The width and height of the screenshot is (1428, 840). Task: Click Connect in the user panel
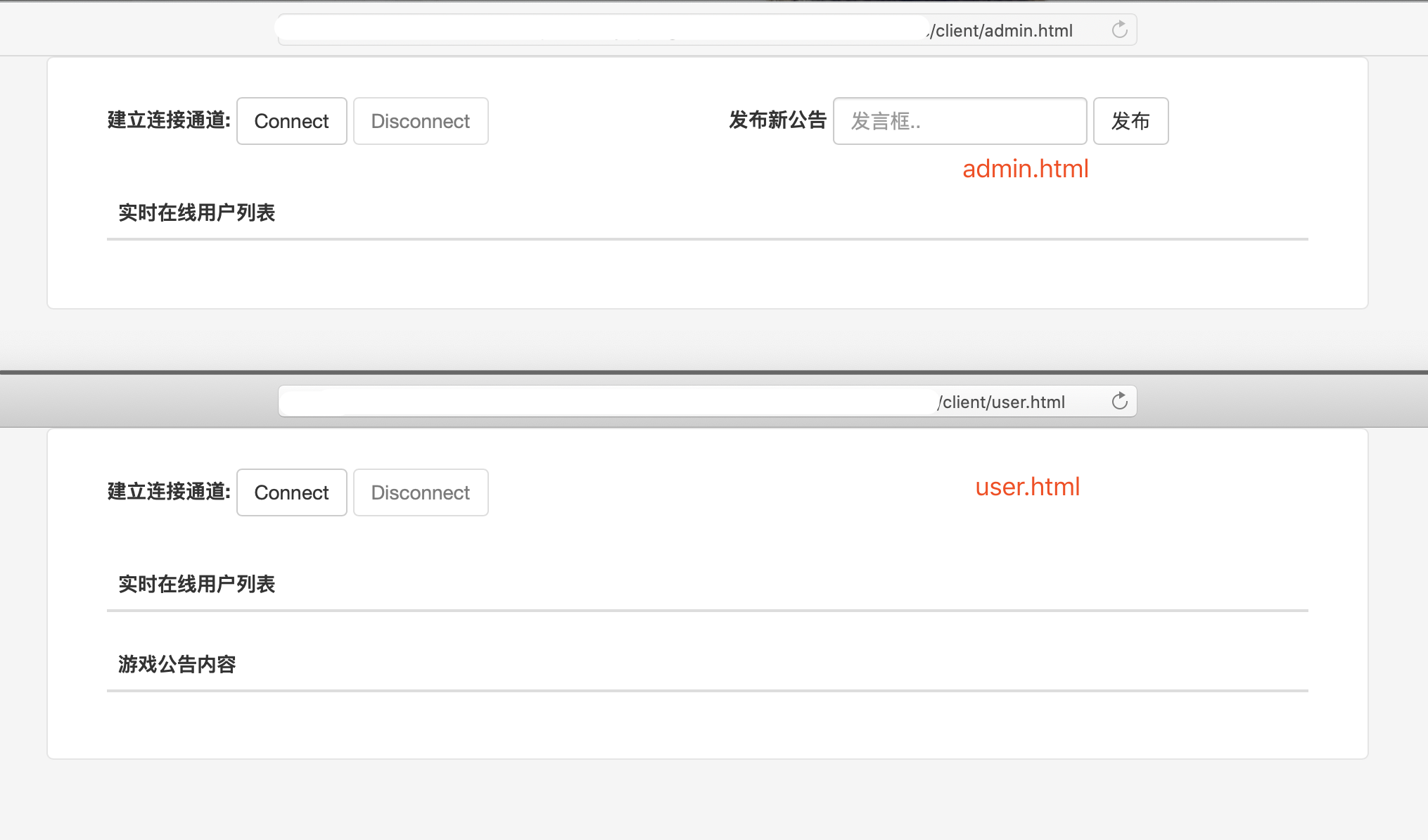291,492
